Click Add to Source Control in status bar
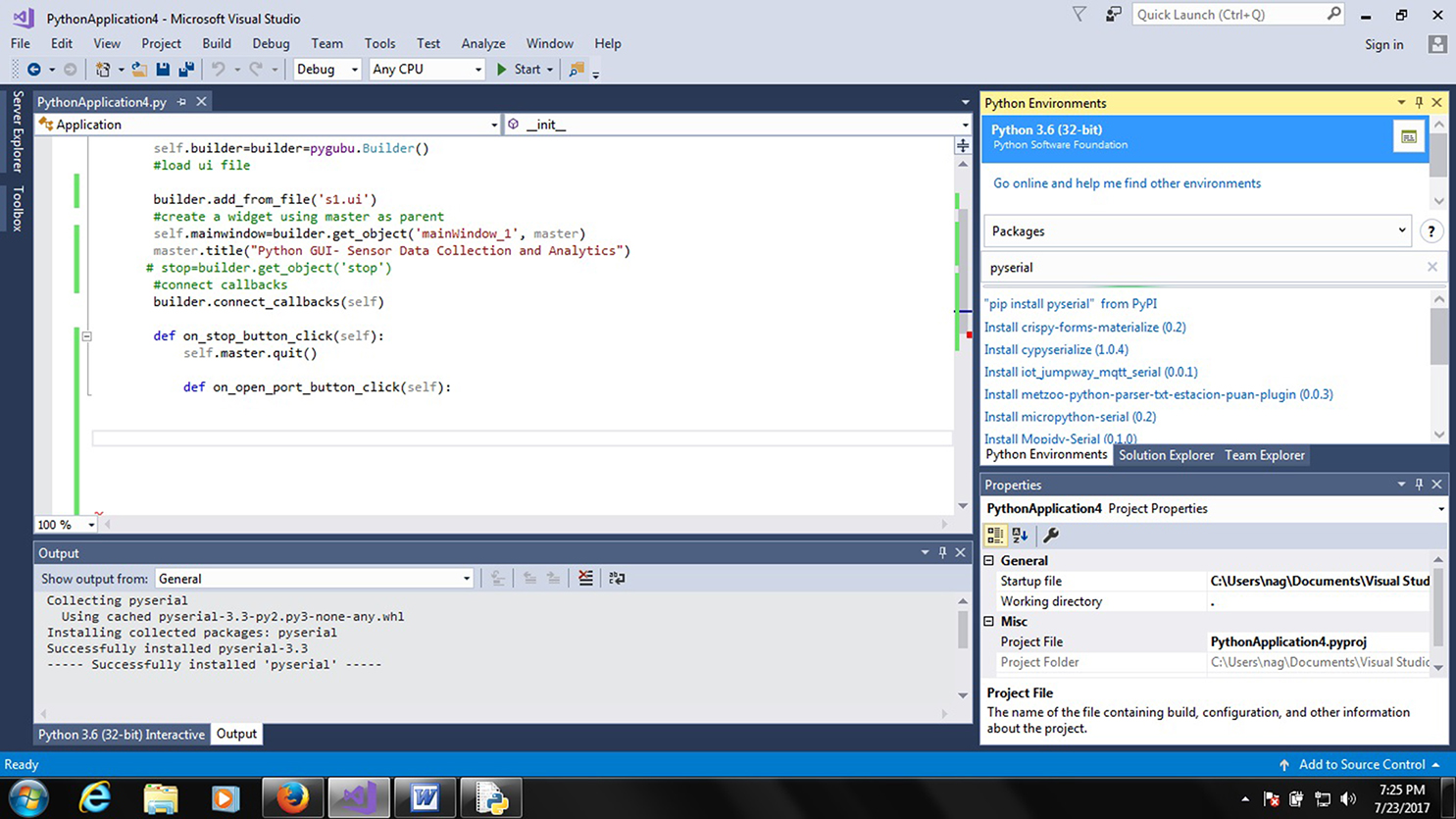1456x819 pixels. [x=1361, y=765]
